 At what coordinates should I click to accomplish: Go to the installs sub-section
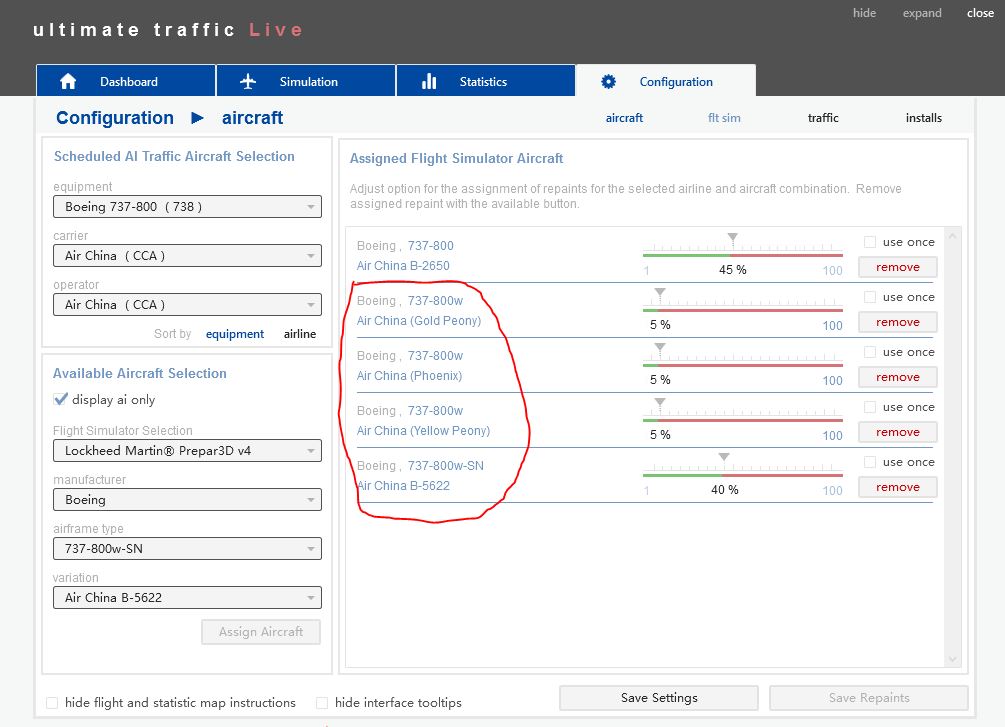[x=924, y=118]
